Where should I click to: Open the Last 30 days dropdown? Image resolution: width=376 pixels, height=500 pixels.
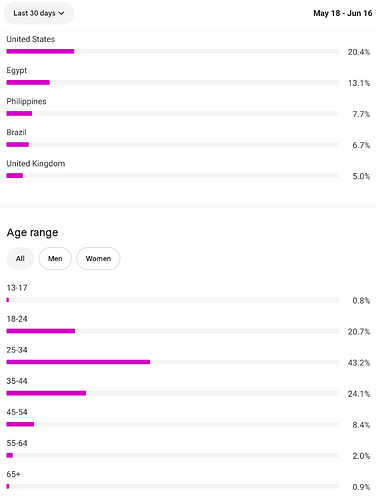tap(39, 13)
